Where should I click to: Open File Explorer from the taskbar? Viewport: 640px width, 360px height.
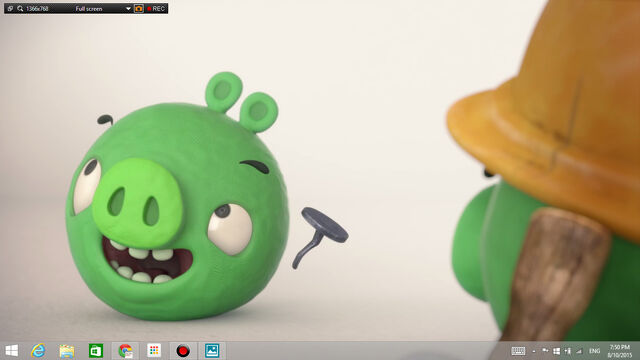[67, 351]
